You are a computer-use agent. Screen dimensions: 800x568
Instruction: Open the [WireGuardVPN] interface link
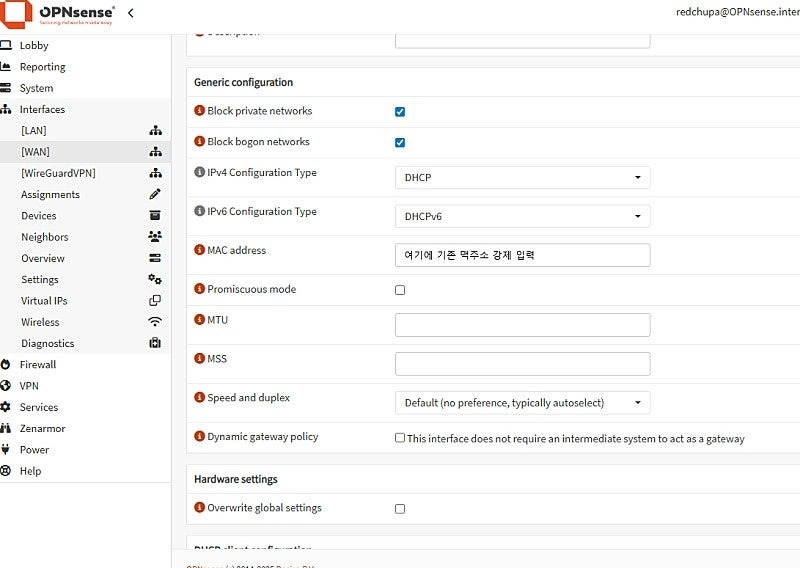[x=58, y=173]
